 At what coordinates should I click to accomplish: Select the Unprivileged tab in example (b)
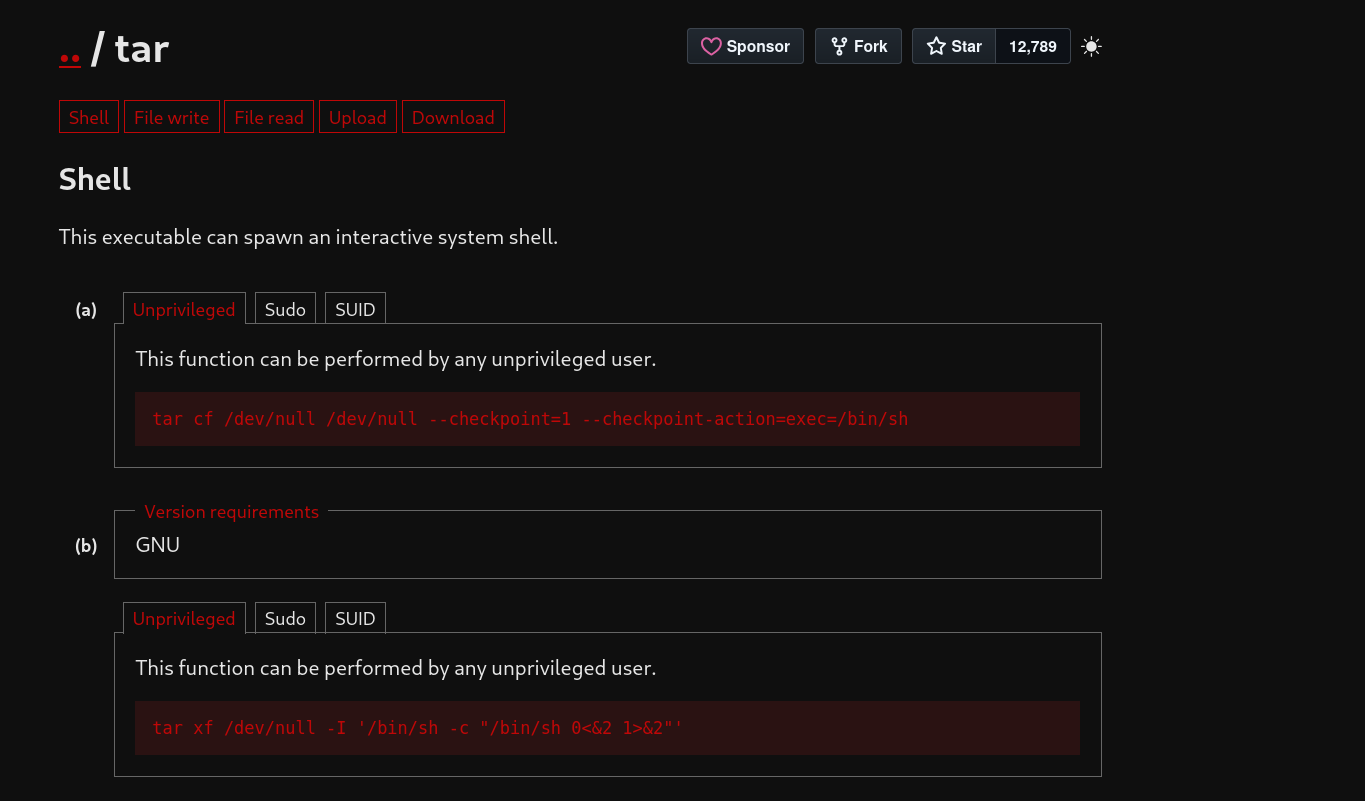click(184, 619)
